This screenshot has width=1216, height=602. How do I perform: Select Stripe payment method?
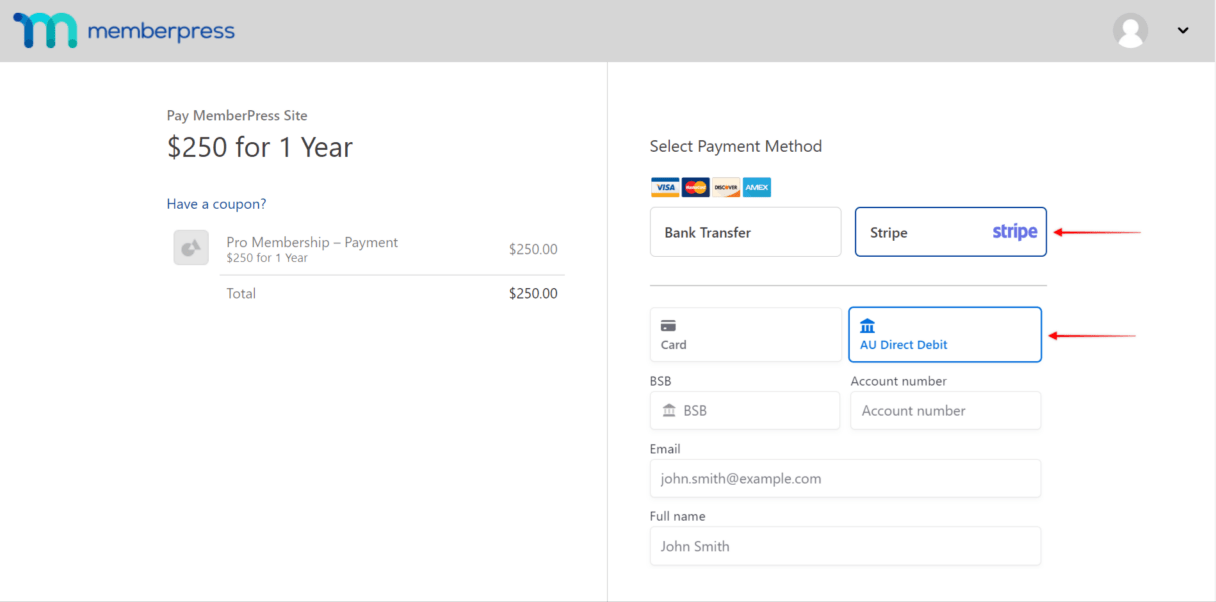[x=951, y=232]
